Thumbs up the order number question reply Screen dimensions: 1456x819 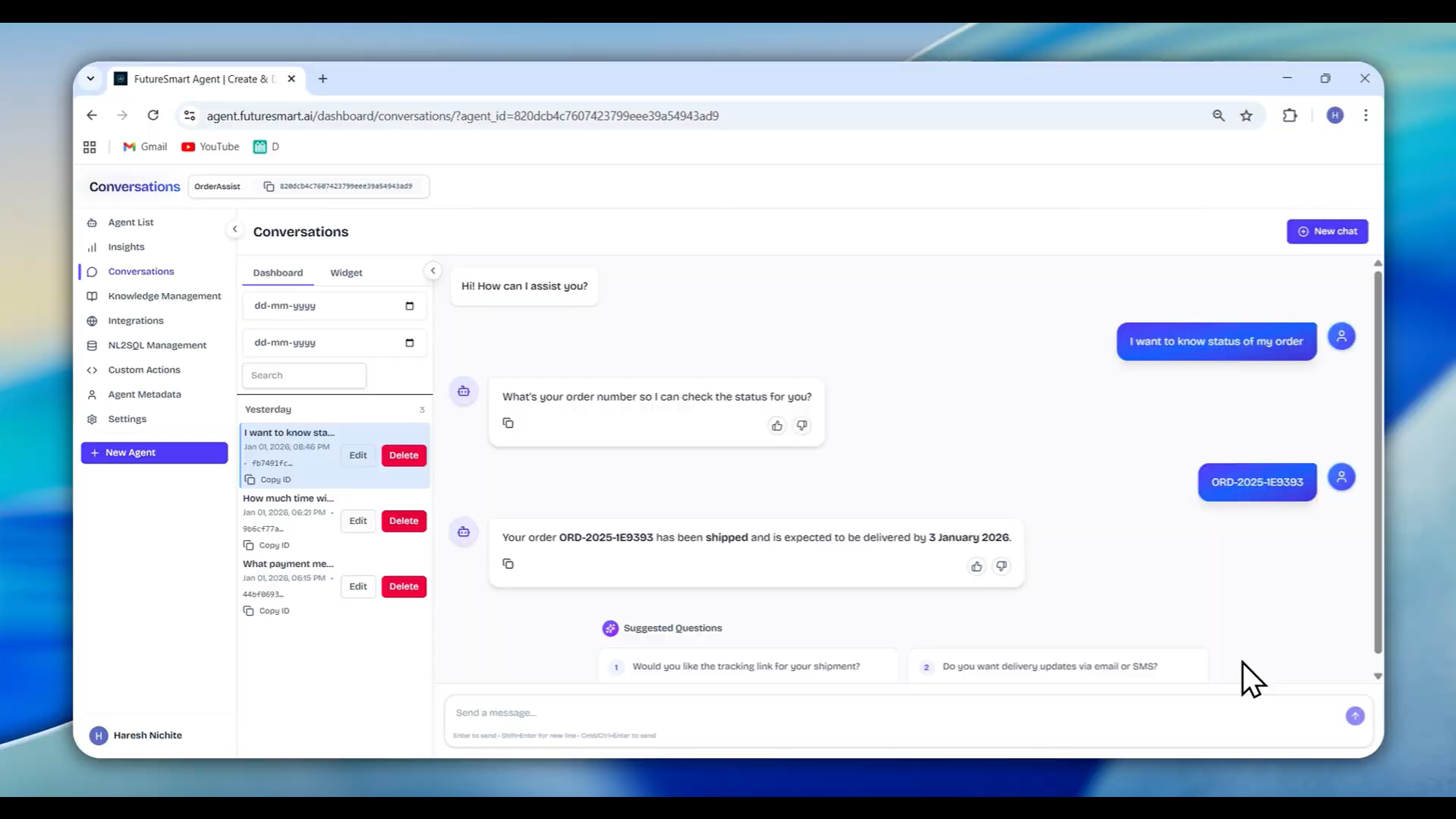[x=776, y=426]
